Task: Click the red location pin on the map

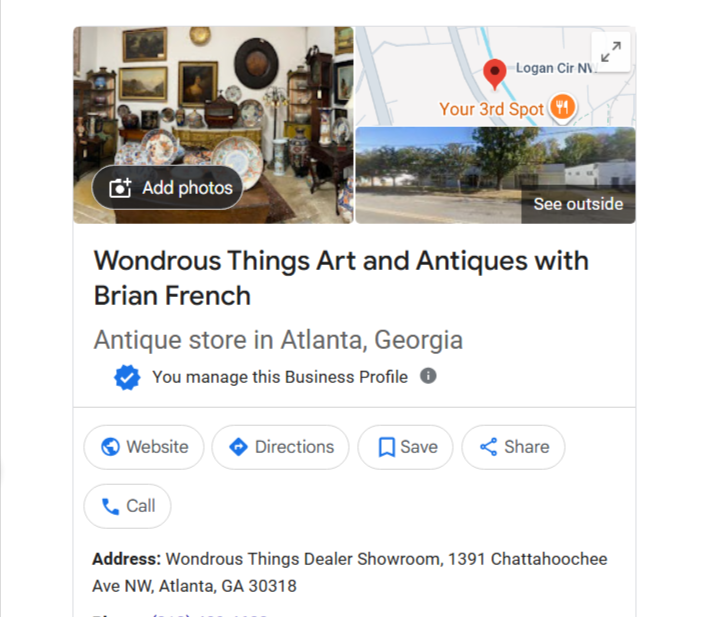Action: point(495,74)
